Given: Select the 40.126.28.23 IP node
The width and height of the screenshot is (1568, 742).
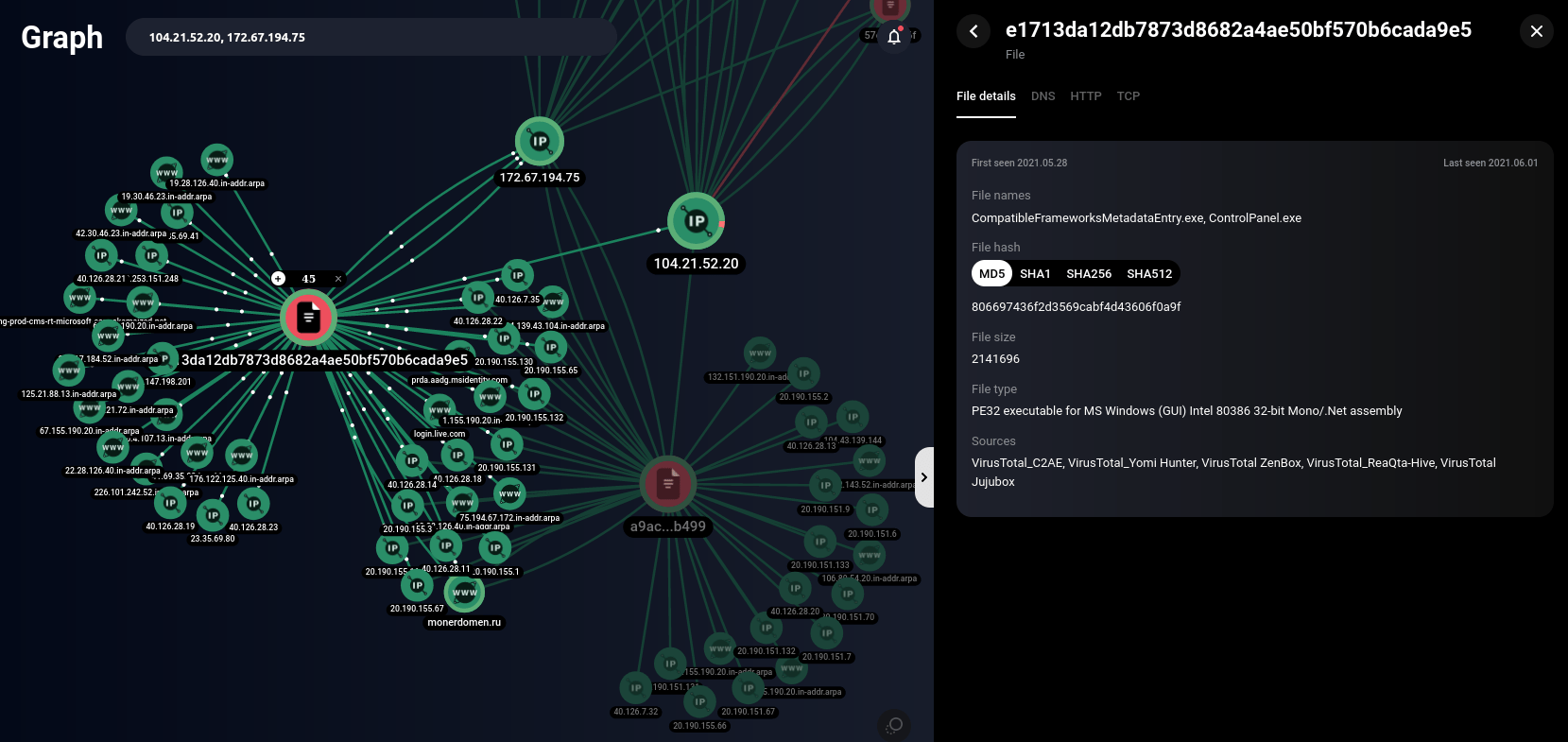Looking at the screenshot, I should 253,504.
